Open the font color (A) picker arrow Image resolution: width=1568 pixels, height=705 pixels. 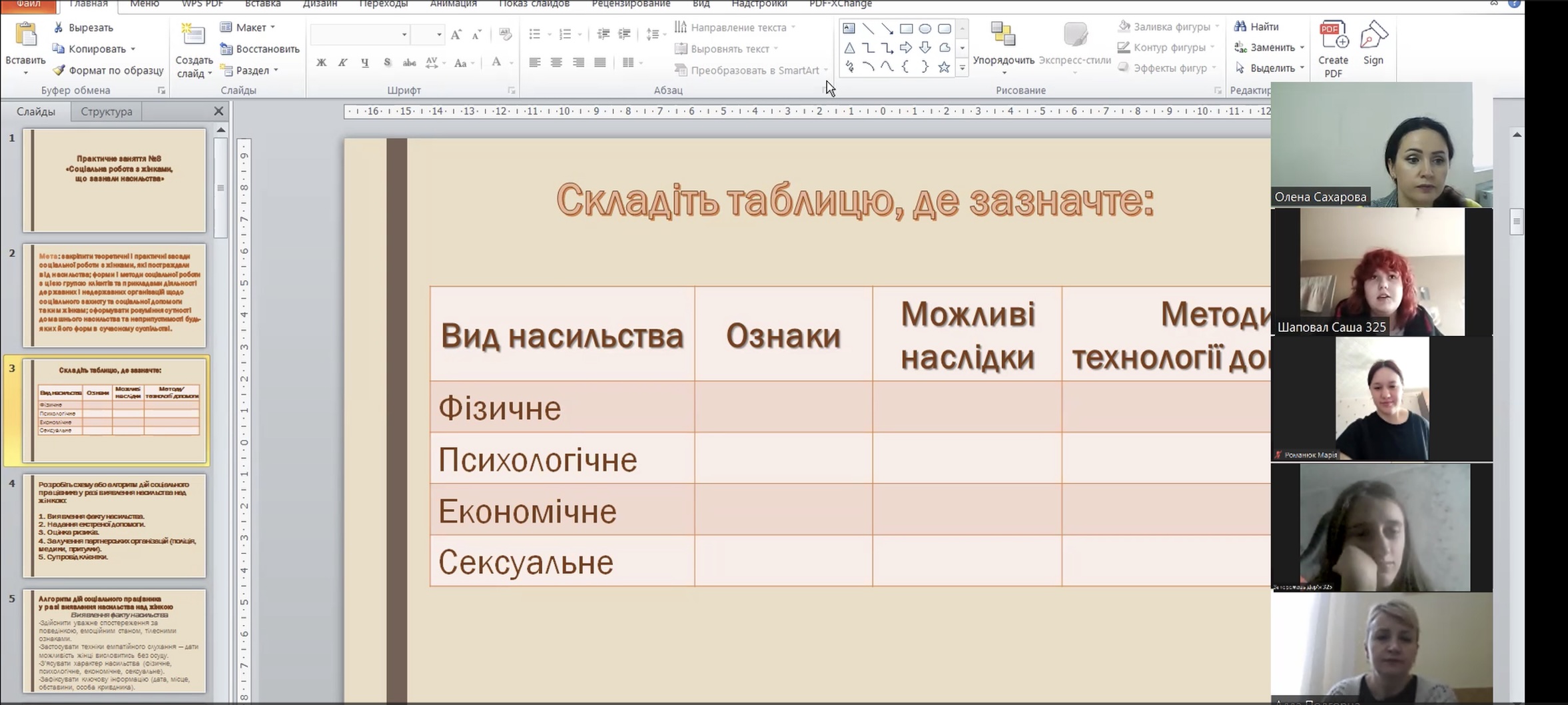512,63
